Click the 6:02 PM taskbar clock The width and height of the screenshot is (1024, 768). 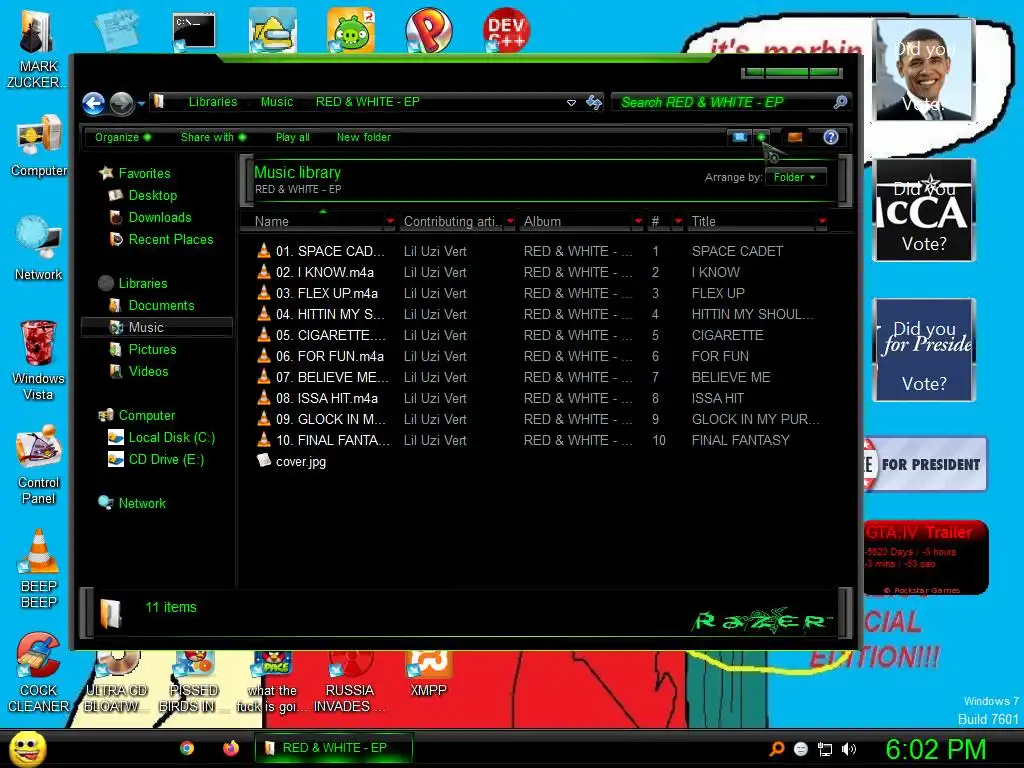click(935, 749)
